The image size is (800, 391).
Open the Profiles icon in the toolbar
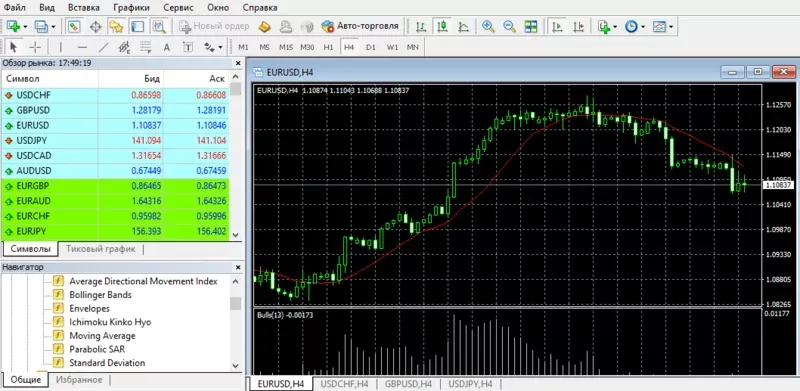(40, 26)
